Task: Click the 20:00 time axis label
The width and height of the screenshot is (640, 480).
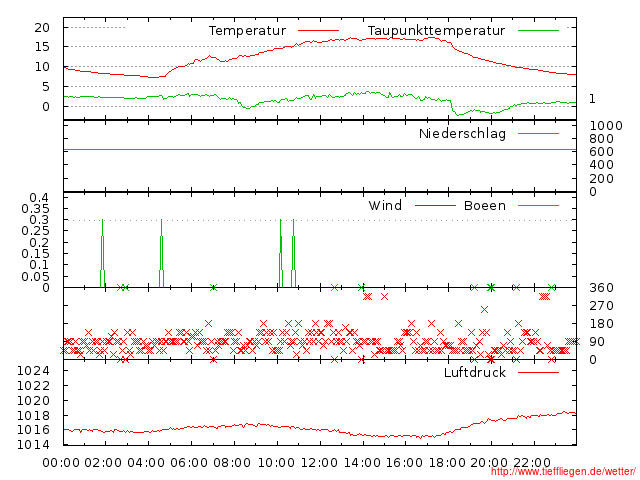Action: pyautogui.click(x=489, y=463)
